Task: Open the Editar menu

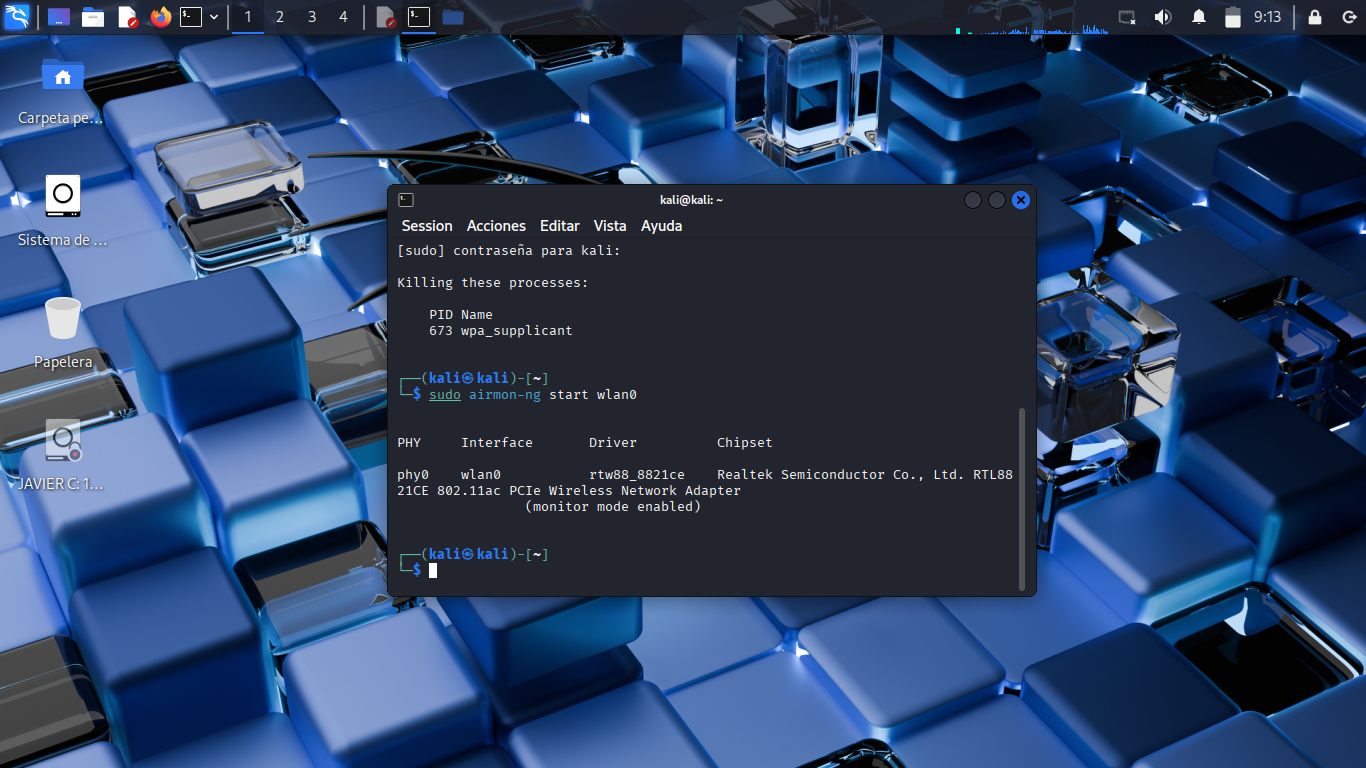Action: click(x=559, y=226)
